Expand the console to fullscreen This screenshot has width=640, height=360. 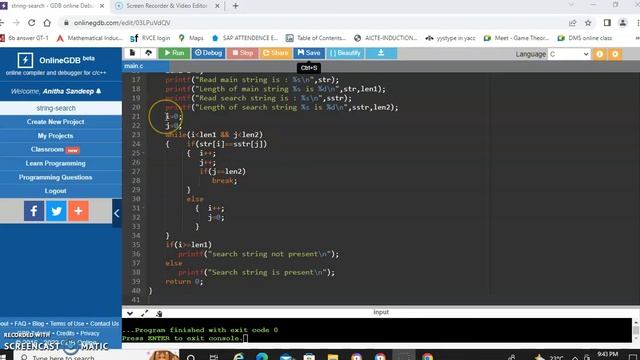pos(144,313)
